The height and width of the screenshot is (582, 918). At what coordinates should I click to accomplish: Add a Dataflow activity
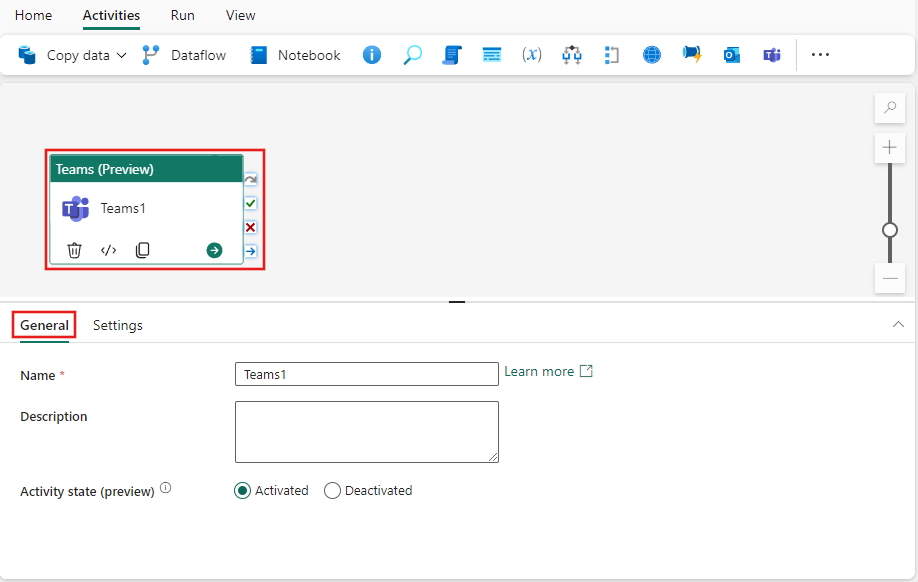coord(184,55)
